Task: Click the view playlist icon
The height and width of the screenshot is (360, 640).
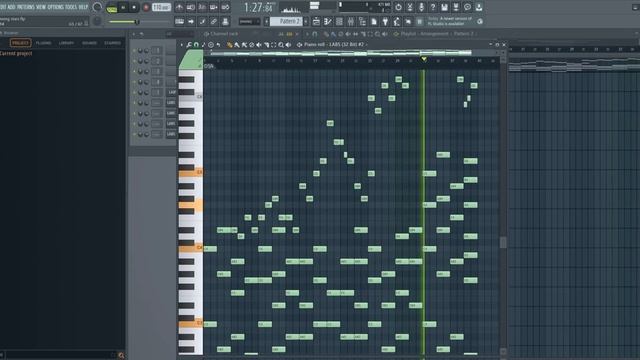Action: coord(316,21)
